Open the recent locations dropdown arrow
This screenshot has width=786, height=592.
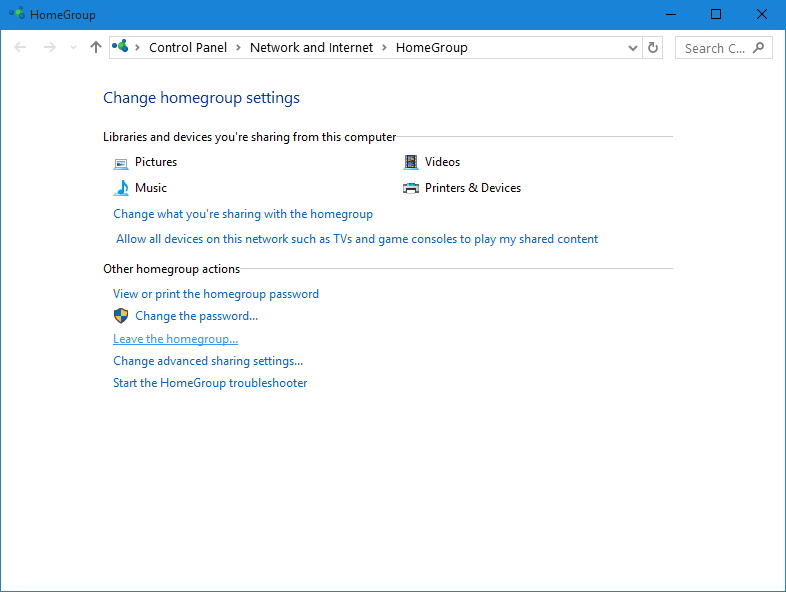tap(73, 48)
